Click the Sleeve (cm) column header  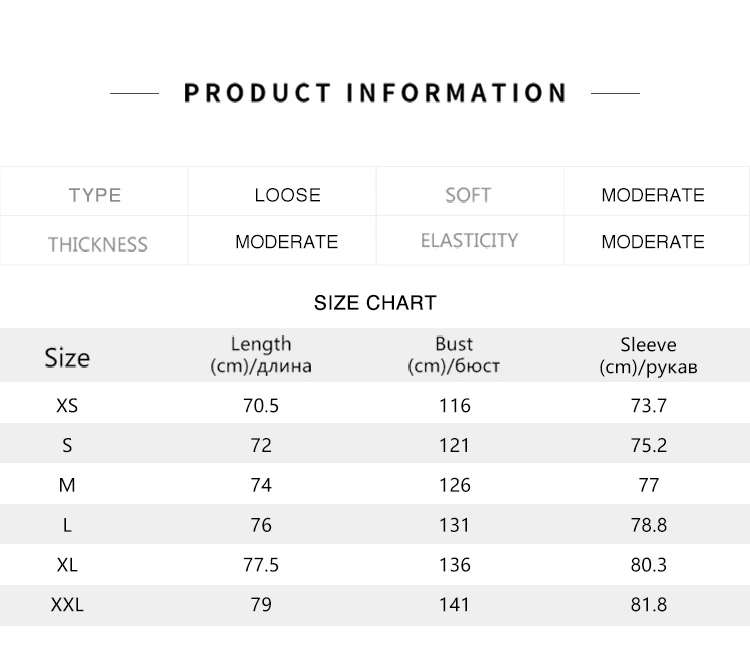tap(648, 355)
